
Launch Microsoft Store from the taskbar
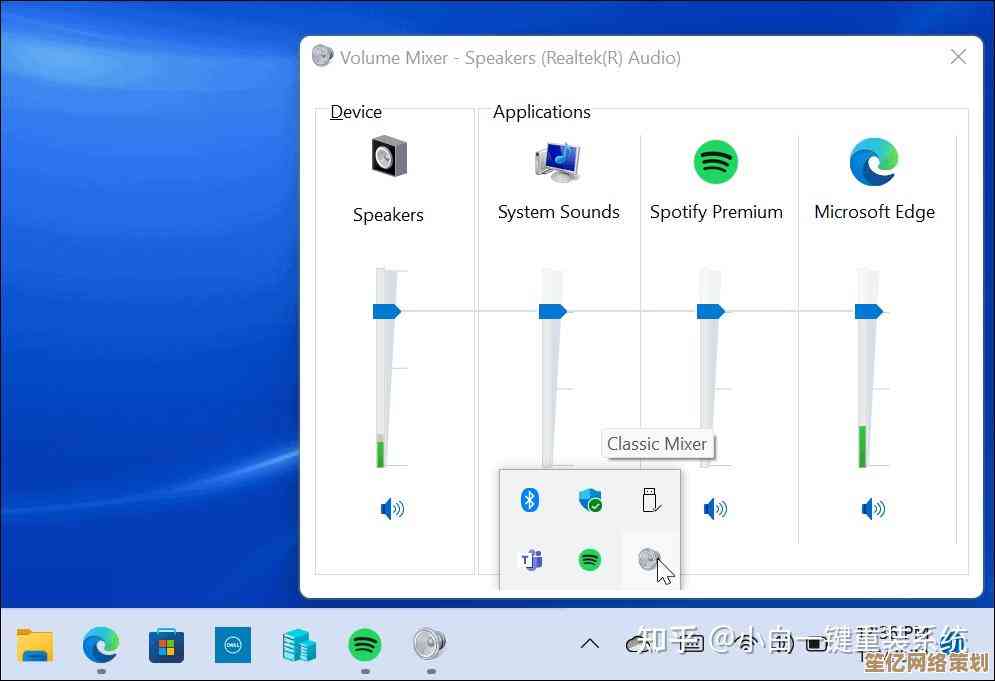167,645
